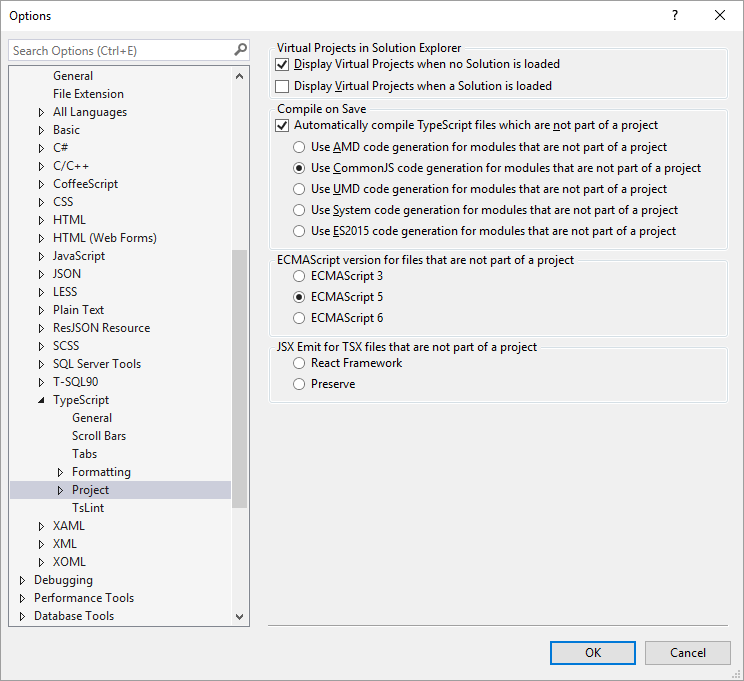Viewport: 744px width, 681px height.
Task: Open the TsLint options page
Action: (x=88, y=508)
